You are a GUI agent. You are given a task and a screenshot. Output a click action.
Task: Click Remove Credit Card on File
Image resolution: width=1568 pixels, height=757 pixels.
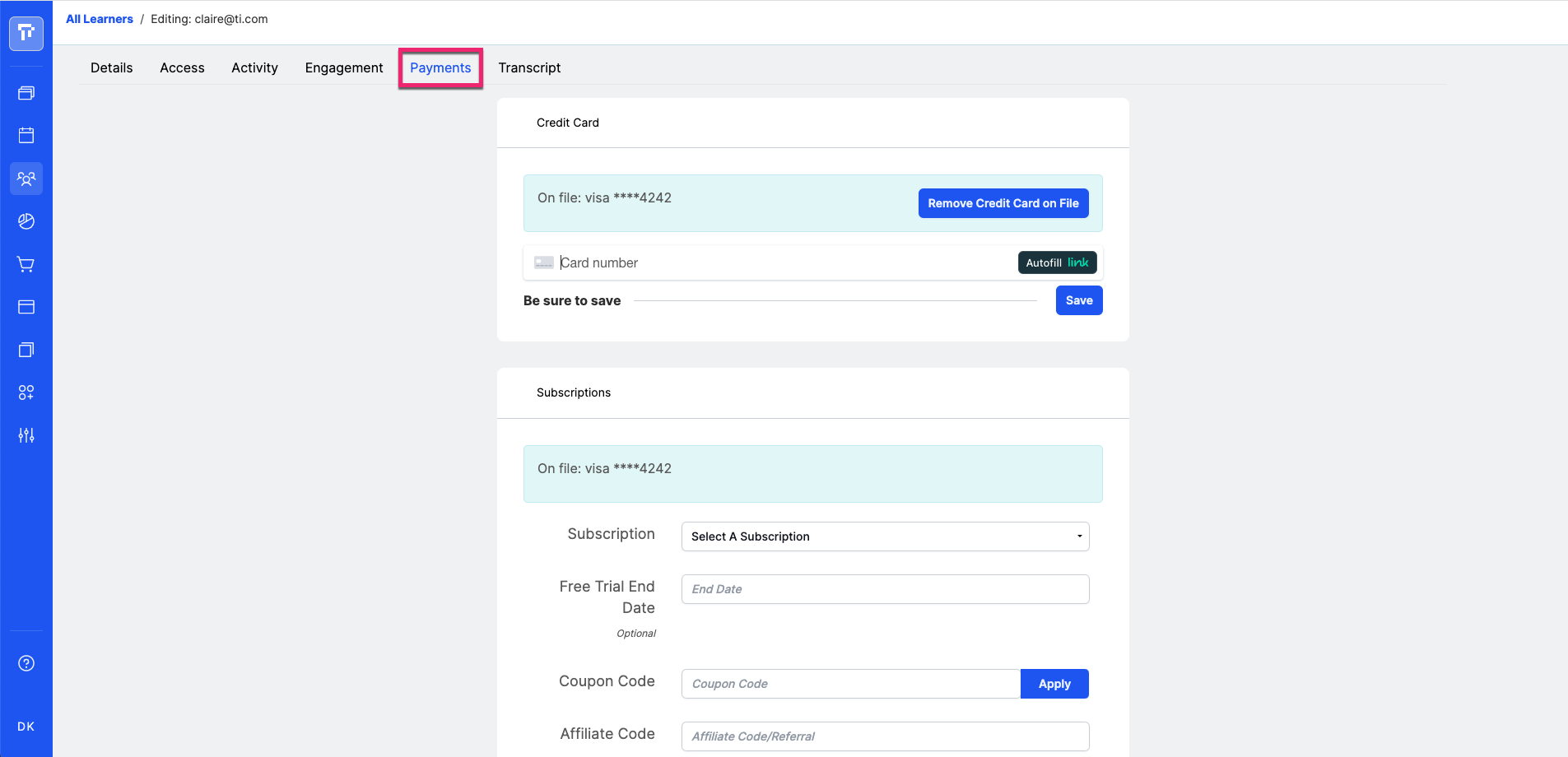point(1003,203)
